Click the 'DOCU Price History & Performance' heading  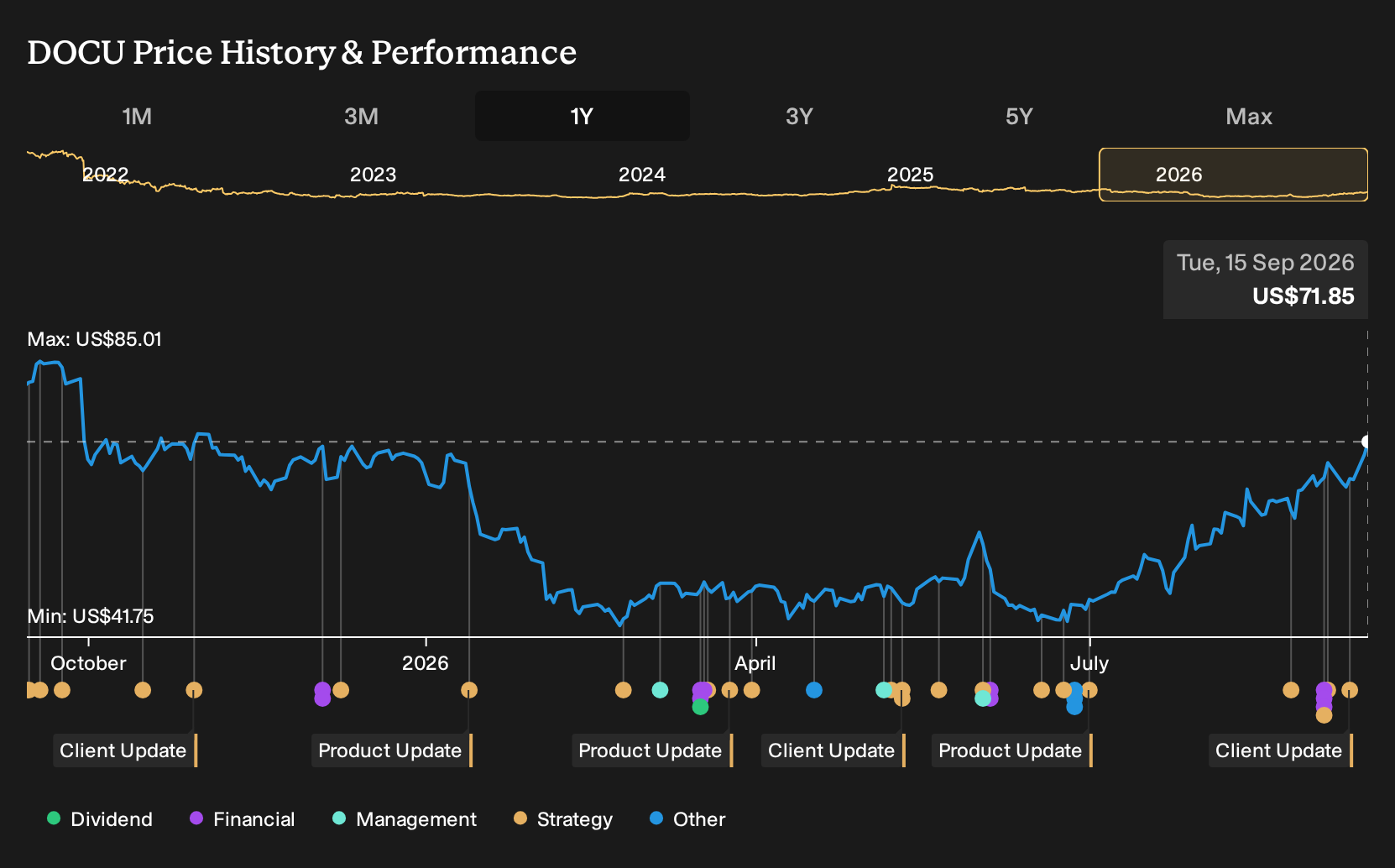tap(302, 52)
